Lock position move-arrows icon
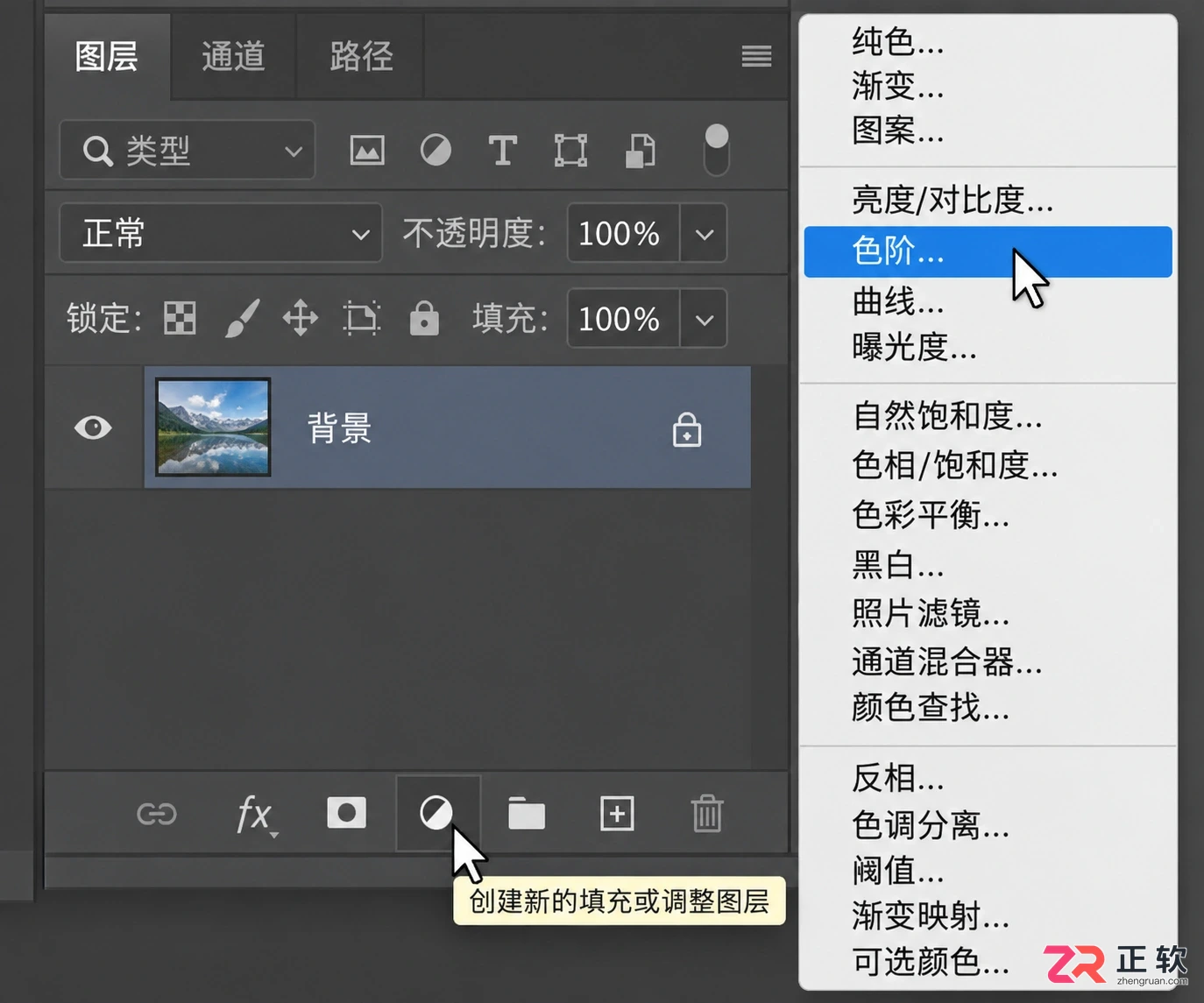This screenshot has height=1003, width=1204. pyautogui.click(x=301, y=318)
